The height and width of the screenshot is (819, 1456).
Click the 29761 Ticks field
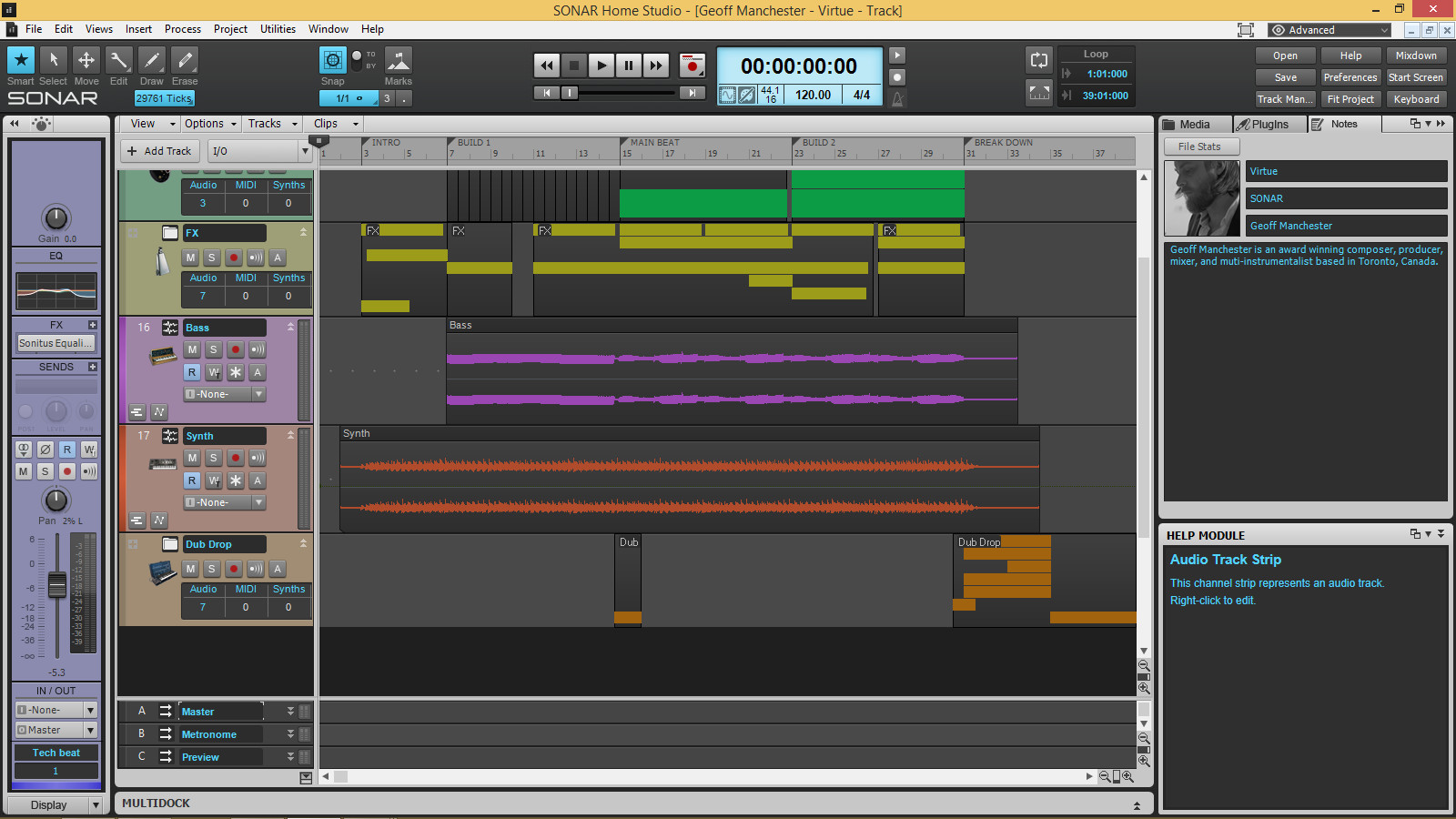coord(164,98)
